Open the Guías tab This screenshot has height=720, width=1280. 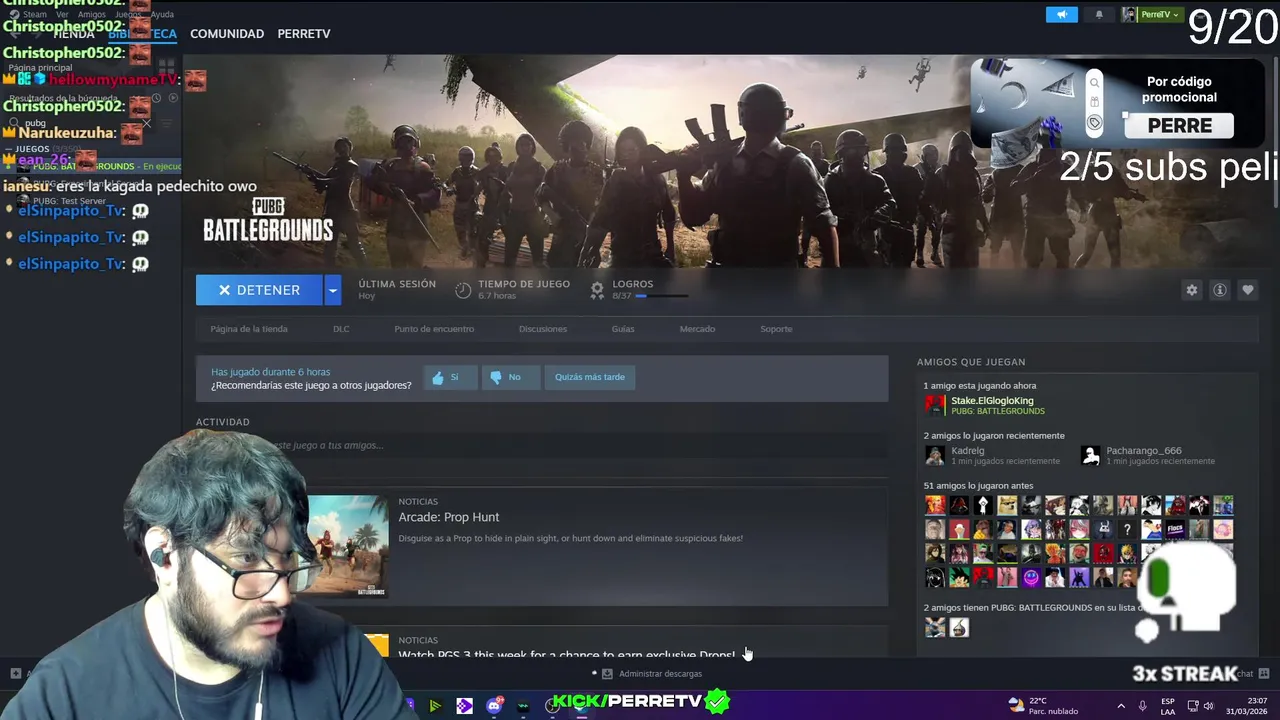[623, 329]
